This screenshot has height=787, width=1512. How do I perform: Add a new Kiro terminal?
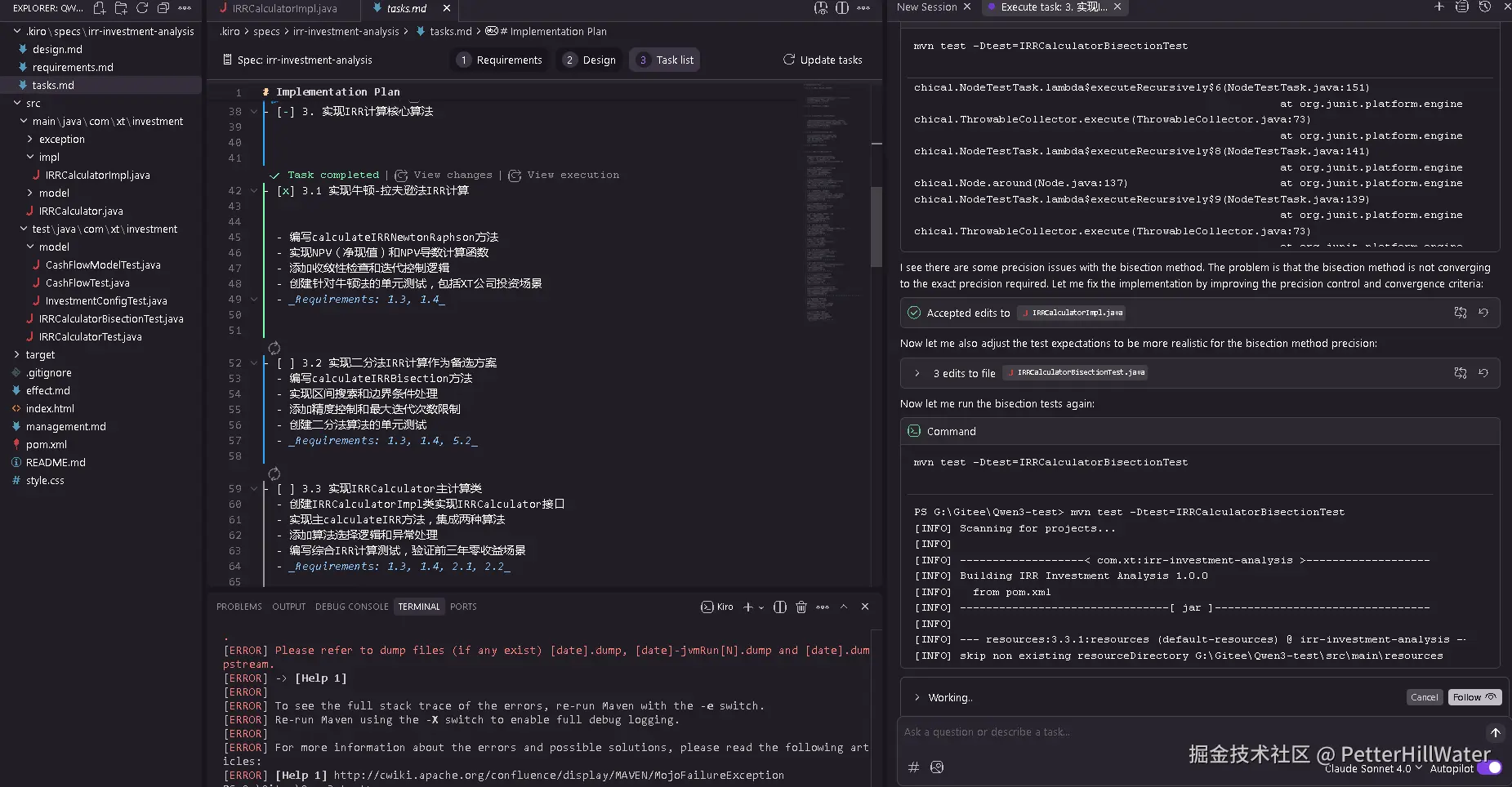747,607
